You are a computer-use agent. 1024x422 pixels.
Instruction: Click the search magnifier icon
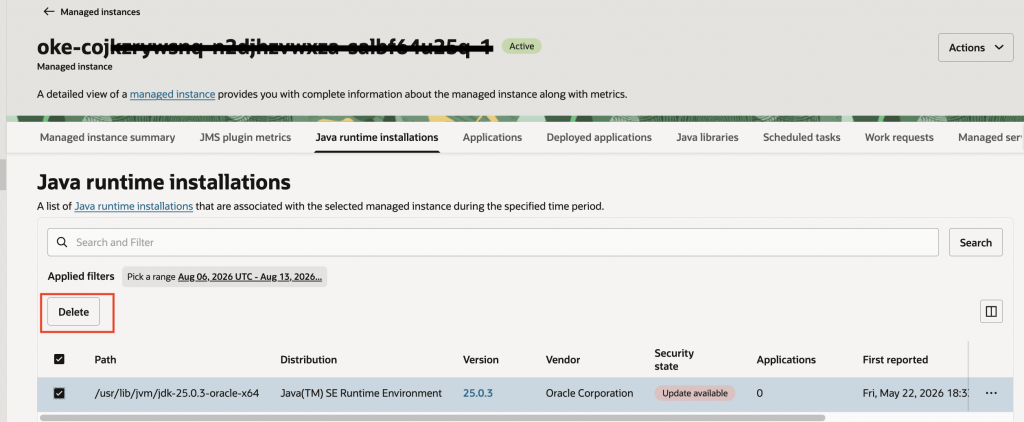coord(62,242)
